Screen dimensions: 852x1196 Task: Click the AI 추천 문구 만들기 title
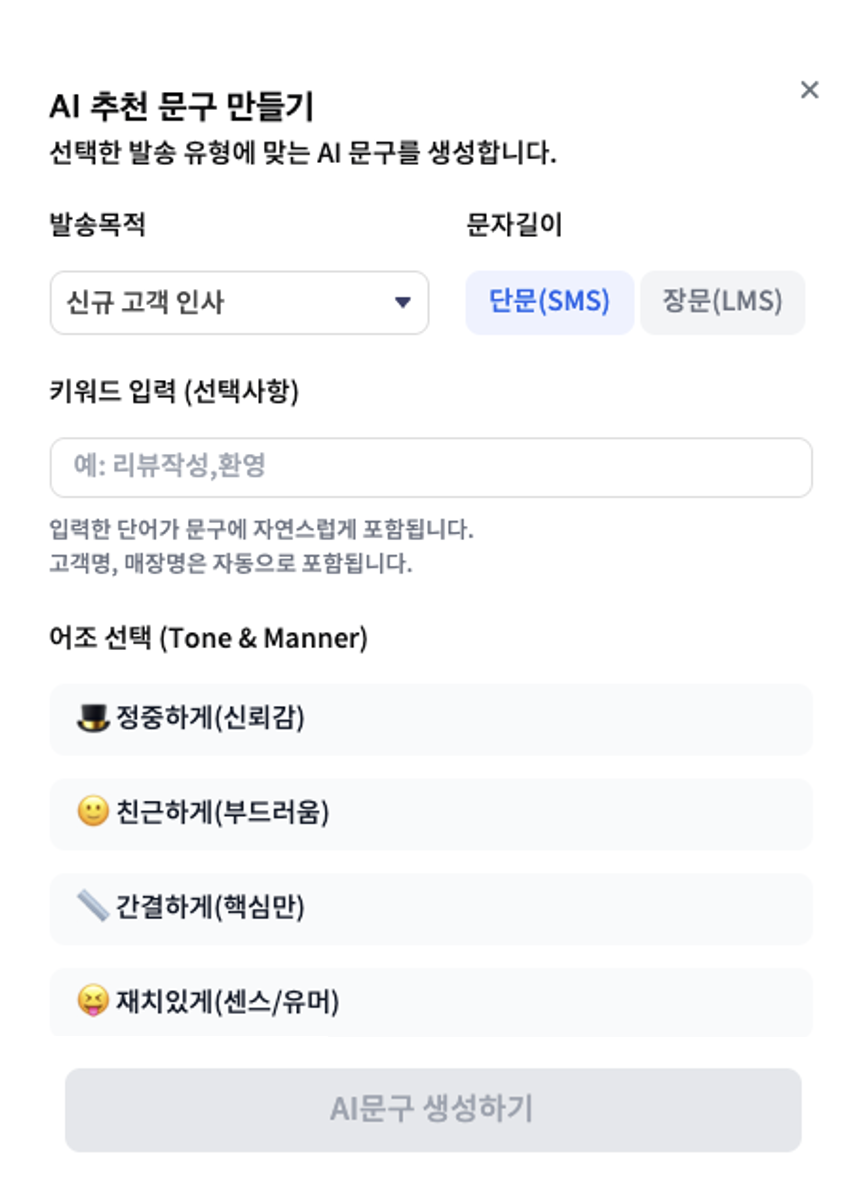[181, 107]
